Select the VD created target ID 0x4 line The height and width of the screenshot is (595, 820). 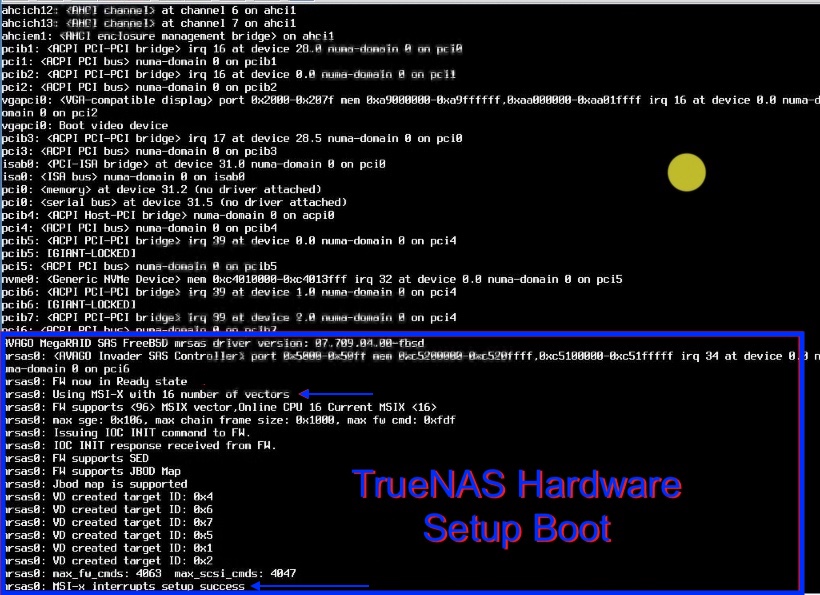[x=109, y=497]
